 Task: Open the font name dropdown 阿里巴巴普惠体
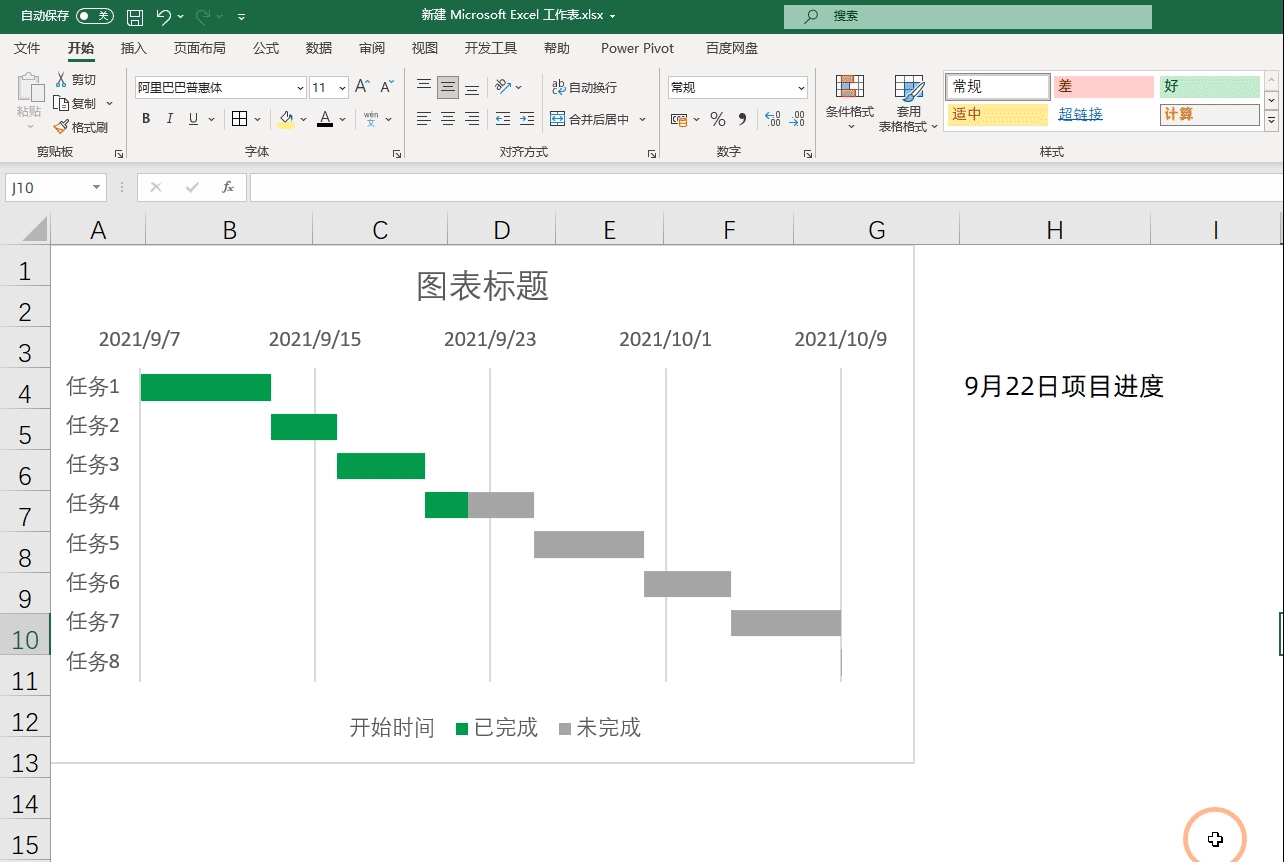(x=301, y=88)
